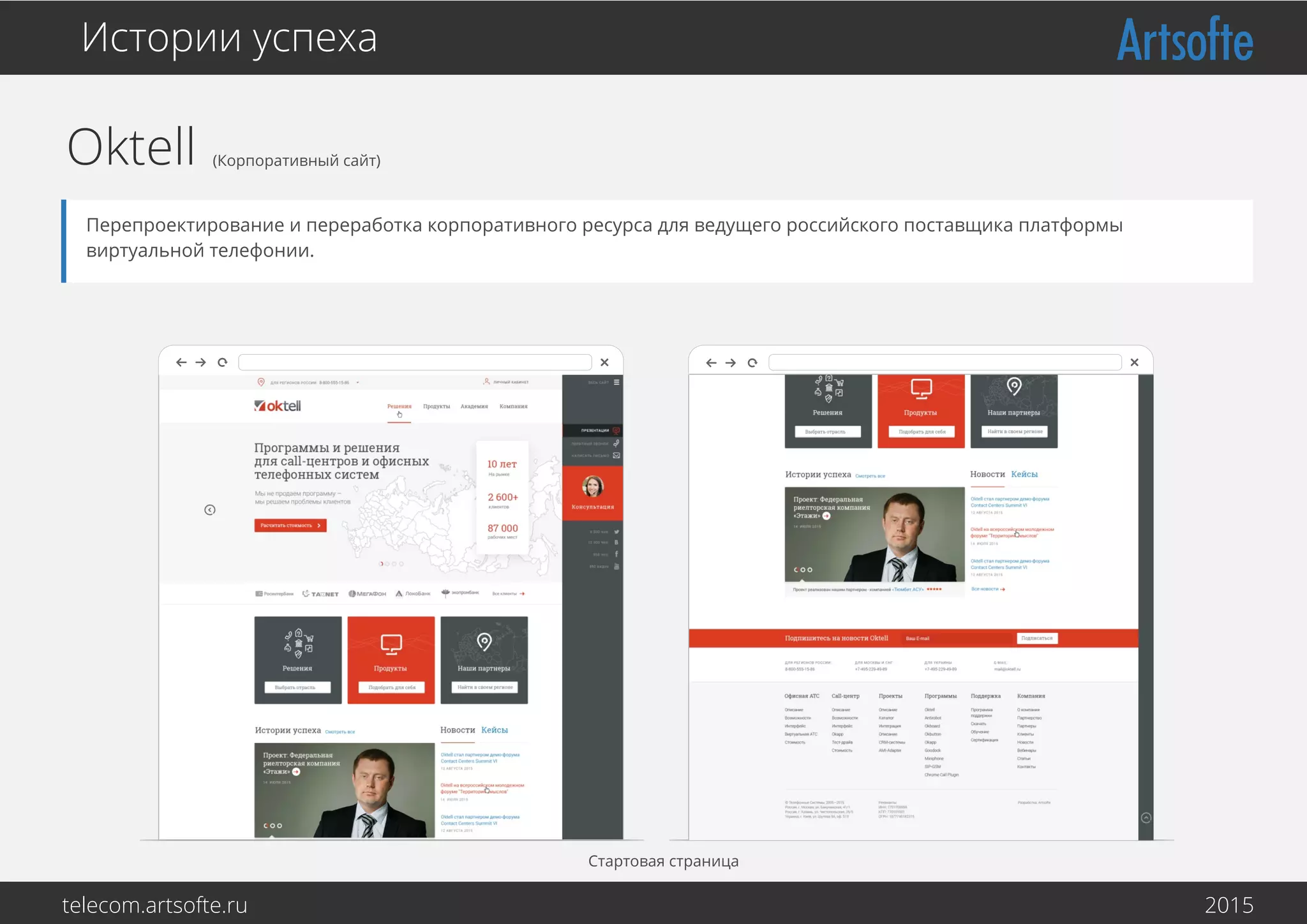This screenshot has width=1307, height=924.
Task: Click Выбрать отрасль button in left mockup
Action: [x=297, y=687]
